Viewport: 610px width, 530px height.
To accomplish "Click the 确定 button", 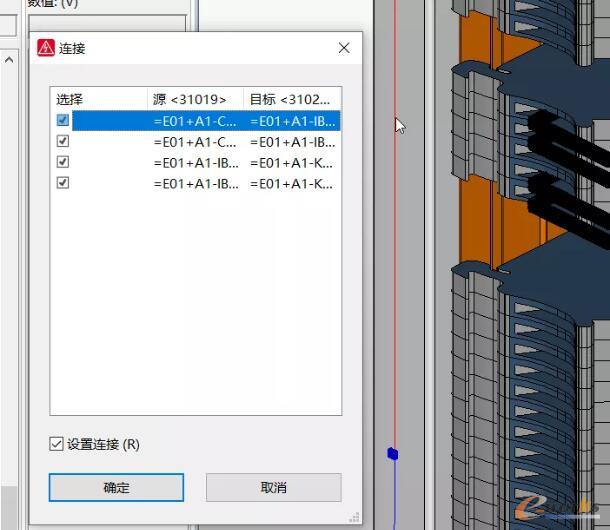I will [116, 487].
